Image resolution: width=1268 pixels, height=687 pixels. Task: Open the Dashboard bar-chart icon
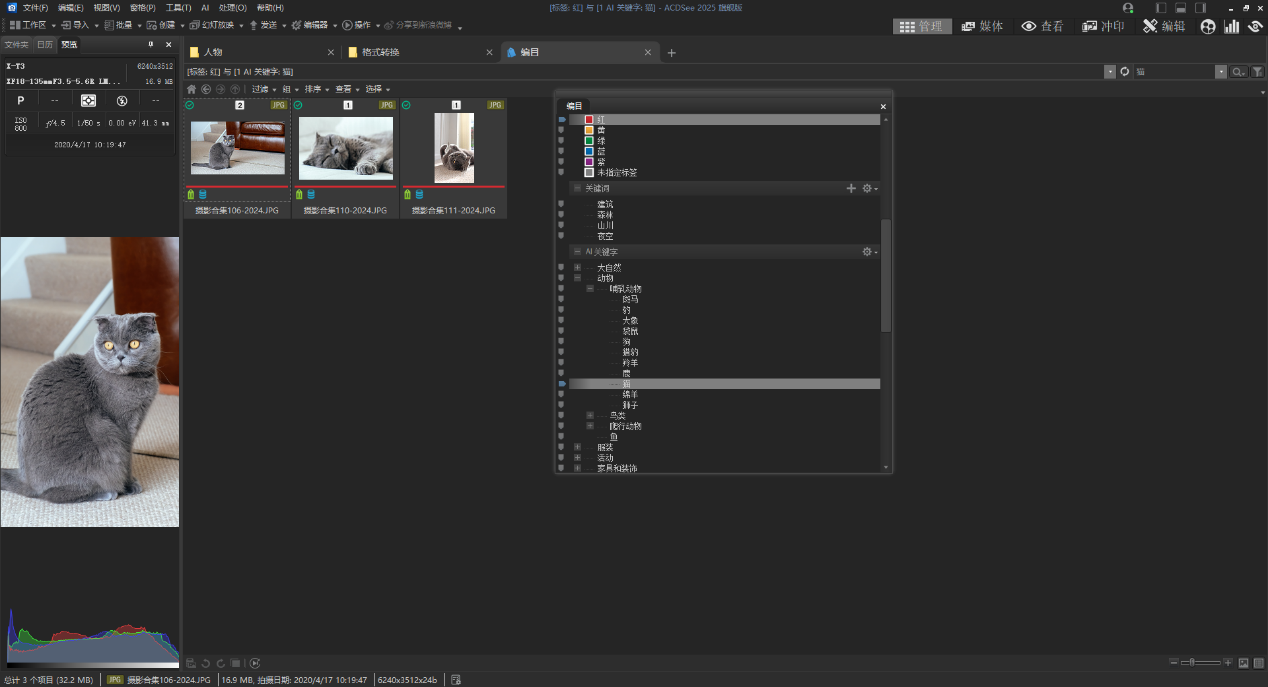click(x=1231, y=27)
